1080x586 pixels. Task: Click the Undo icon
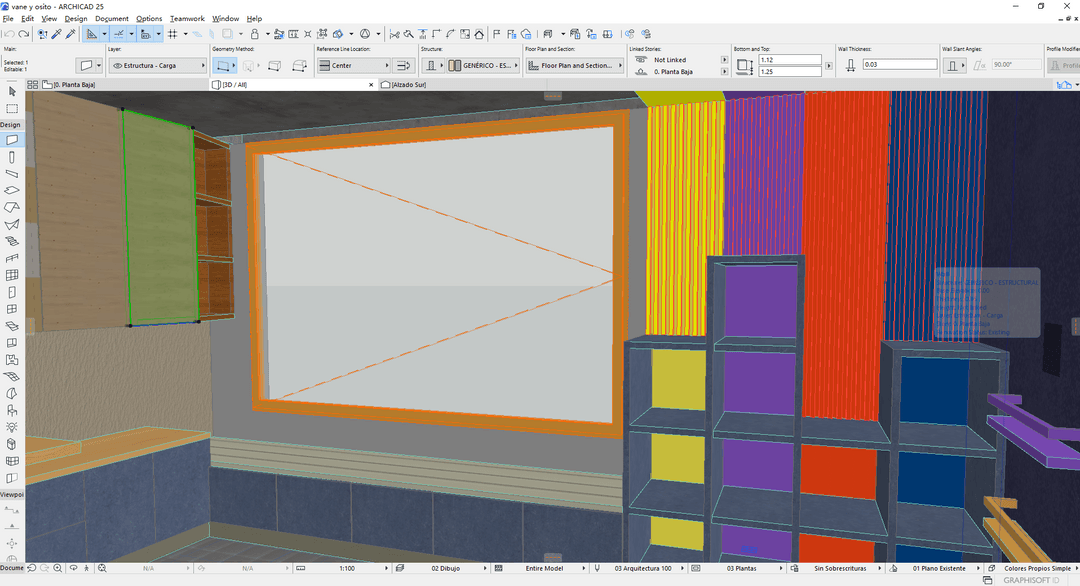pyautogui.click(x=10, y=33)
